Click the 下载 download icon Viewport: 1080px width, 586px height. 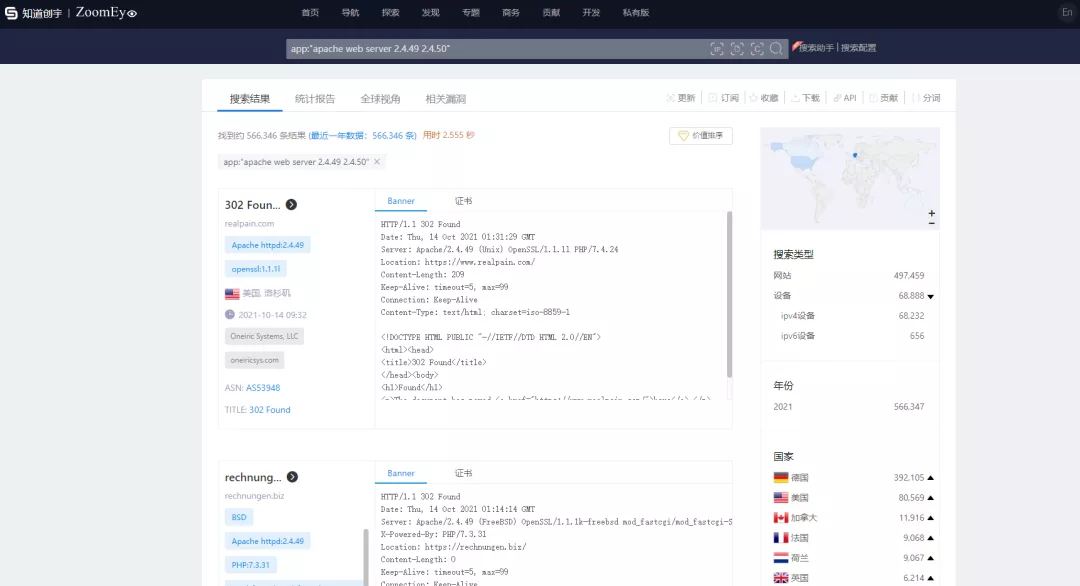[795, 97]
